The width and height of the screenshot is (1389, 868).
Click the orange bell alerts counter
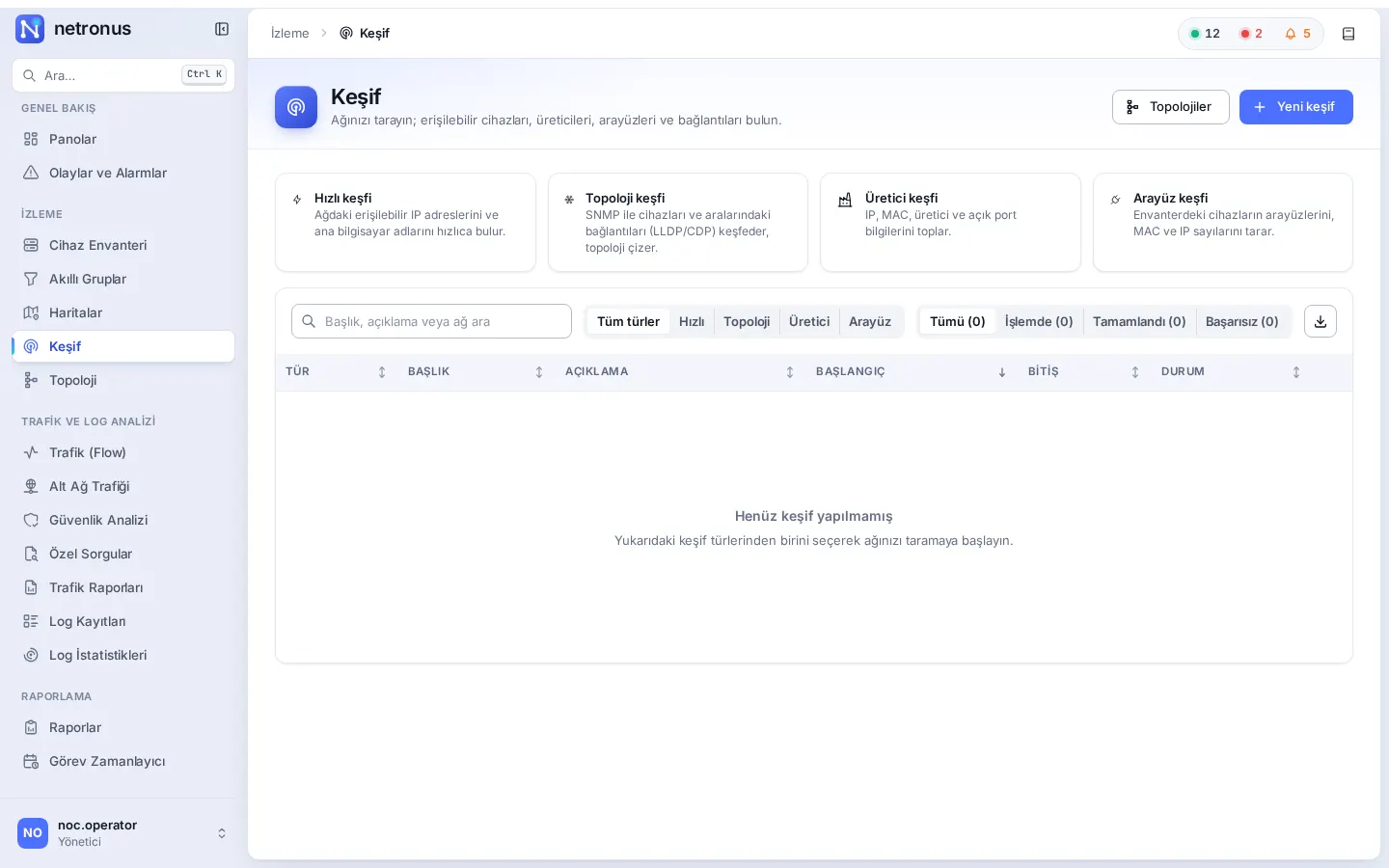(x=1297, y=34)
